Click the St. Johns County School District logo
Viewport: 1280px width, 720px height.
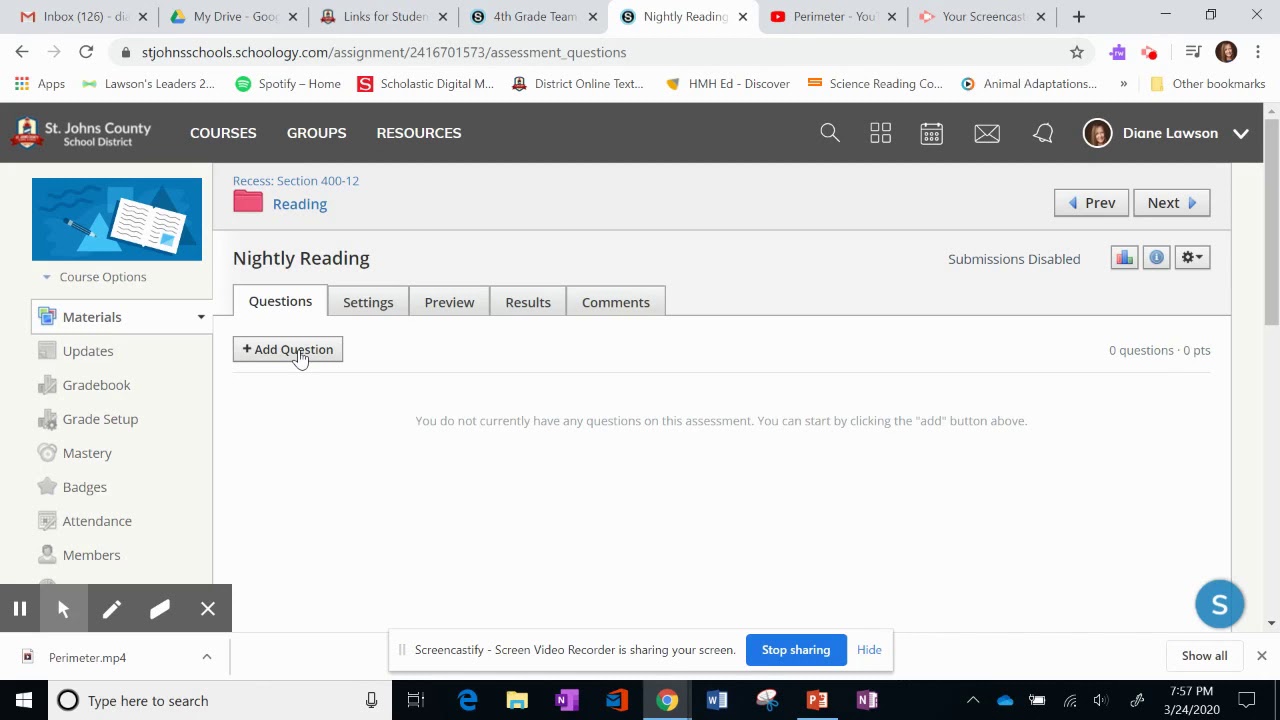point(81,133)
